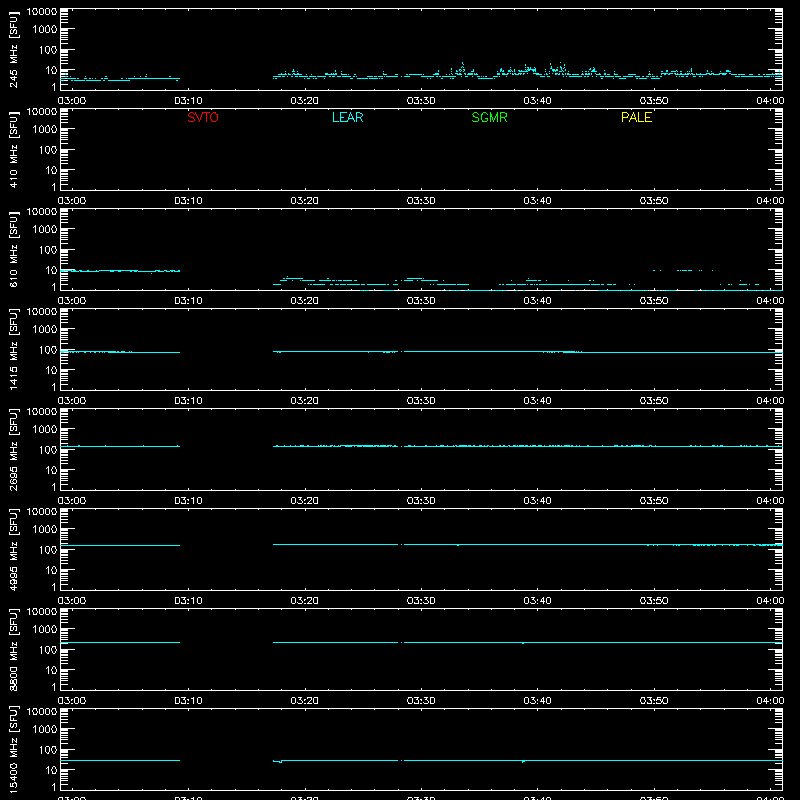Click the 03:10 tick label under the 1415 MHz panel
The width and height of the screenshot is (800, 800).
click(x=188, y=401)
